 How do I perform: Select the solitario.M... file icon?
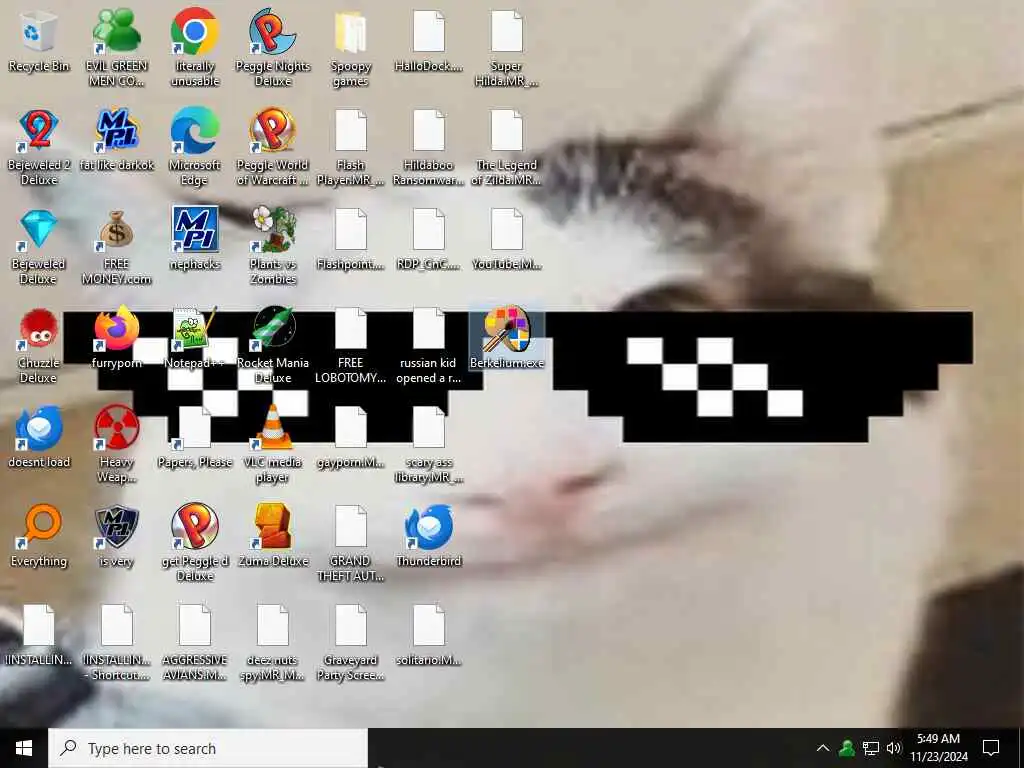pyautogui.click(x=428, y=636)
